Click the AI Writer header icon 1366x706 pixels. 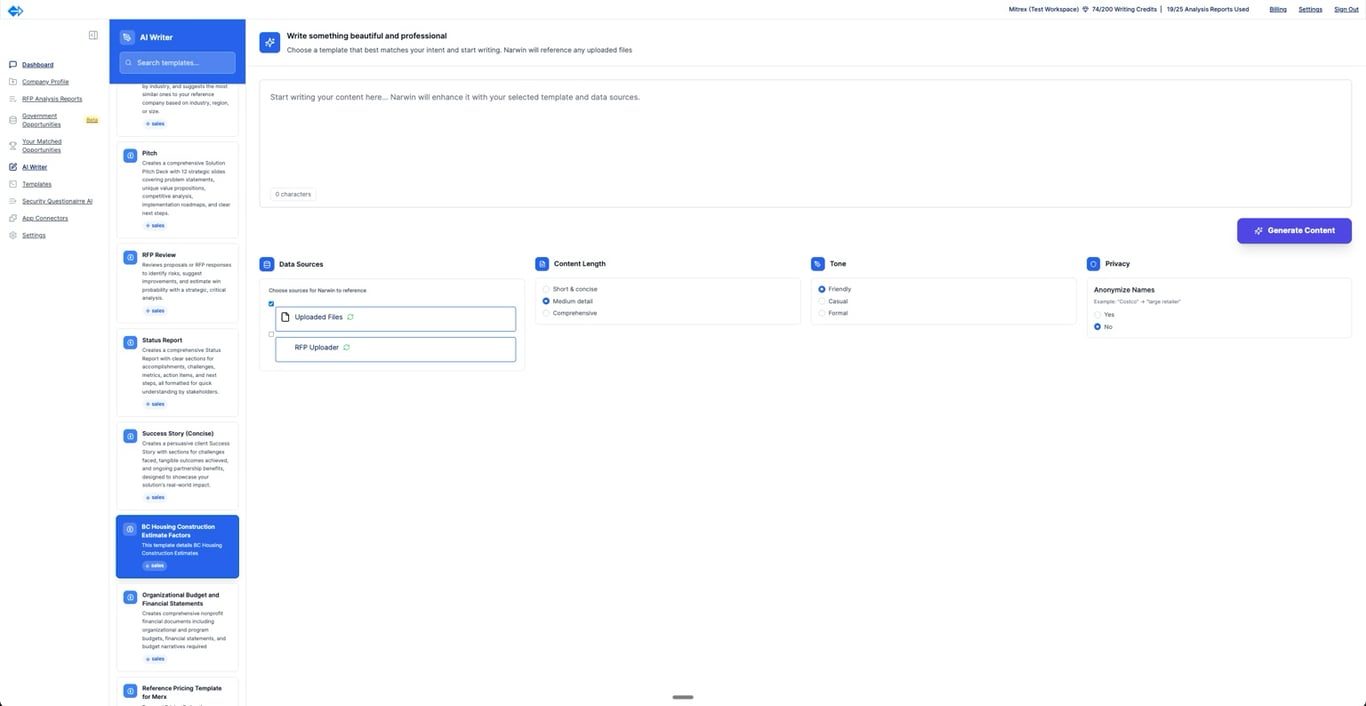click(127, 37)
